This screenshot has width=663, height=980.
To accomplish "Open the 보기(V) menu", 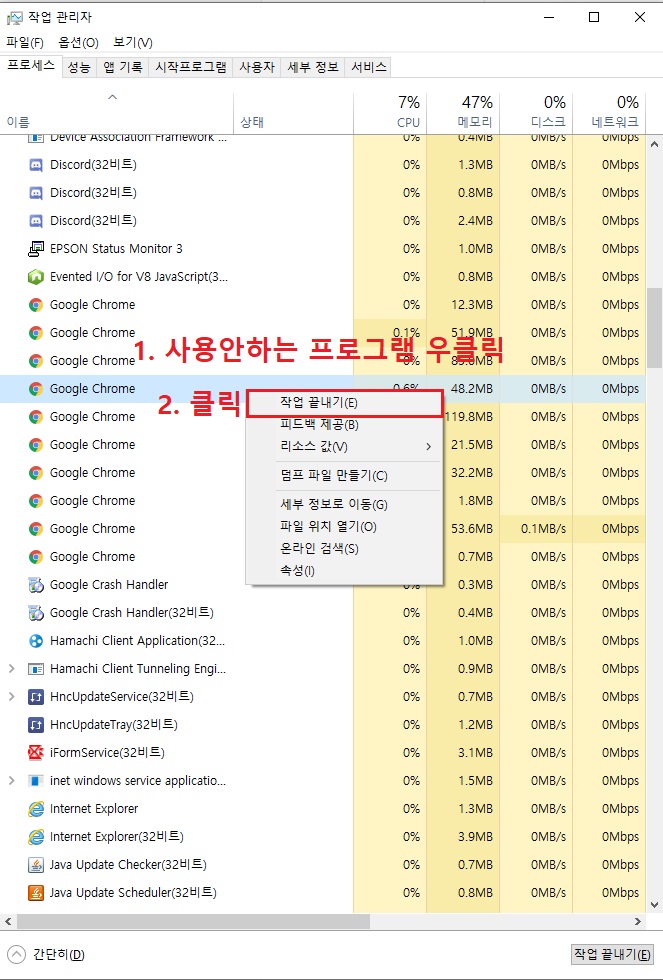I will [132, 42].
